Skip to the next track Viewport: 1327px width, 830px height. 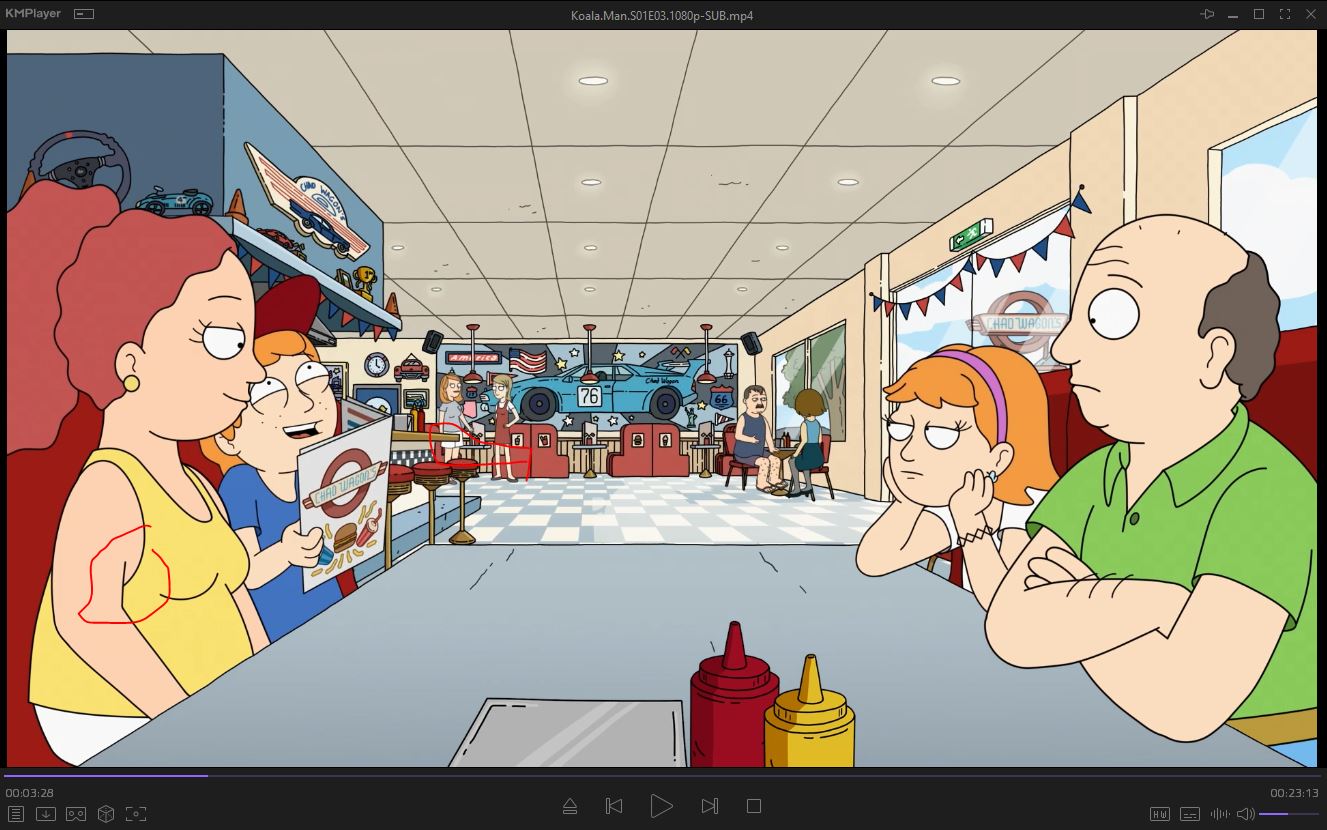coord(709,806)
